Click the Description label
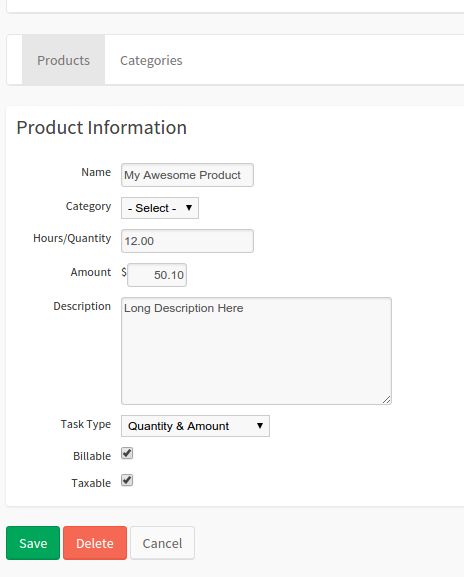The image size is (464, 577). [82, 306]
